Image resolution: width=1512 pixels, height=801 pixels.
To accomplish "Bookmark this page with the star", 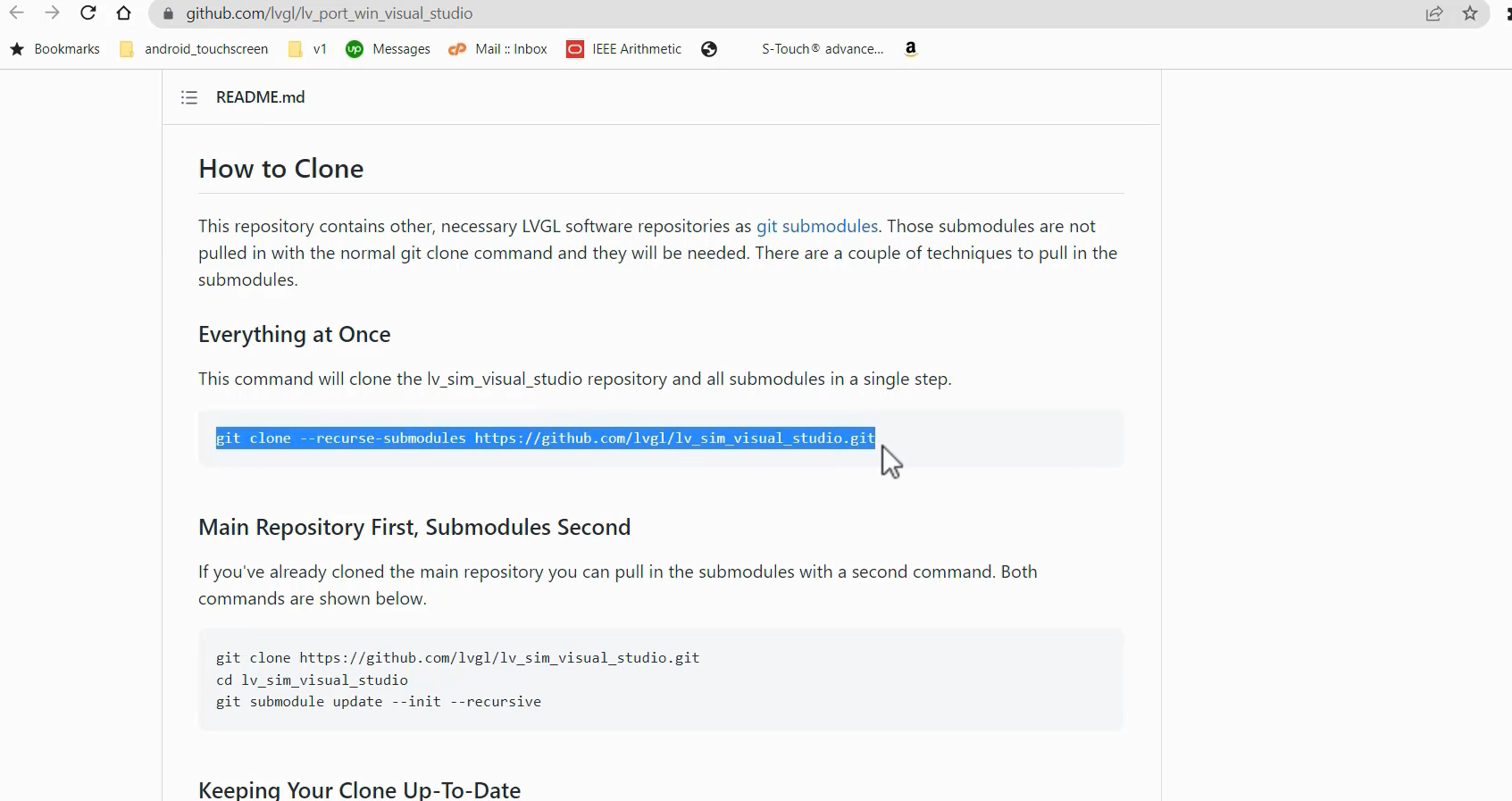I will pyautogui.click(x=1470, y=14).
